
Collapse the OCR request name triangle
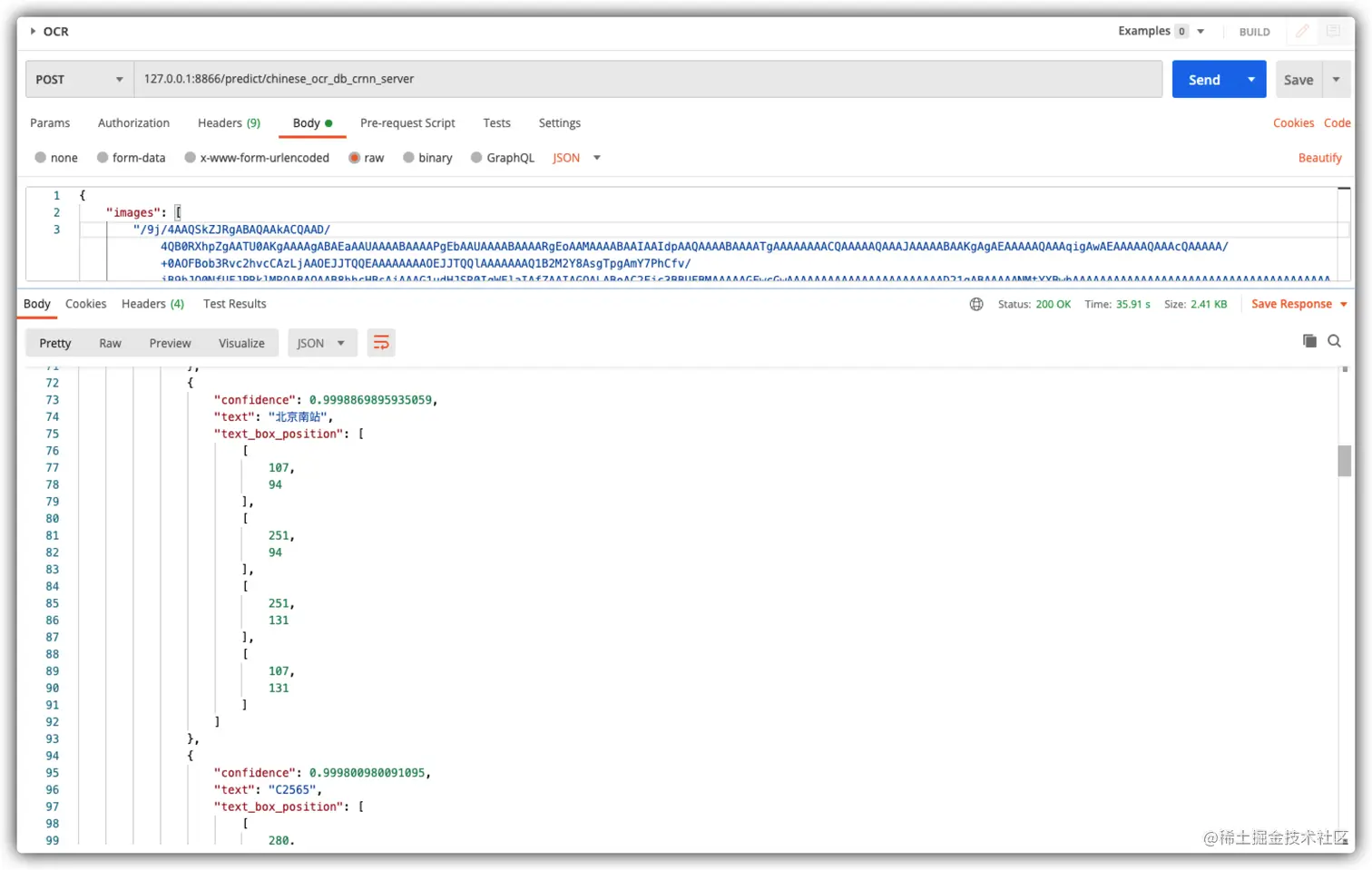[34, 31]
